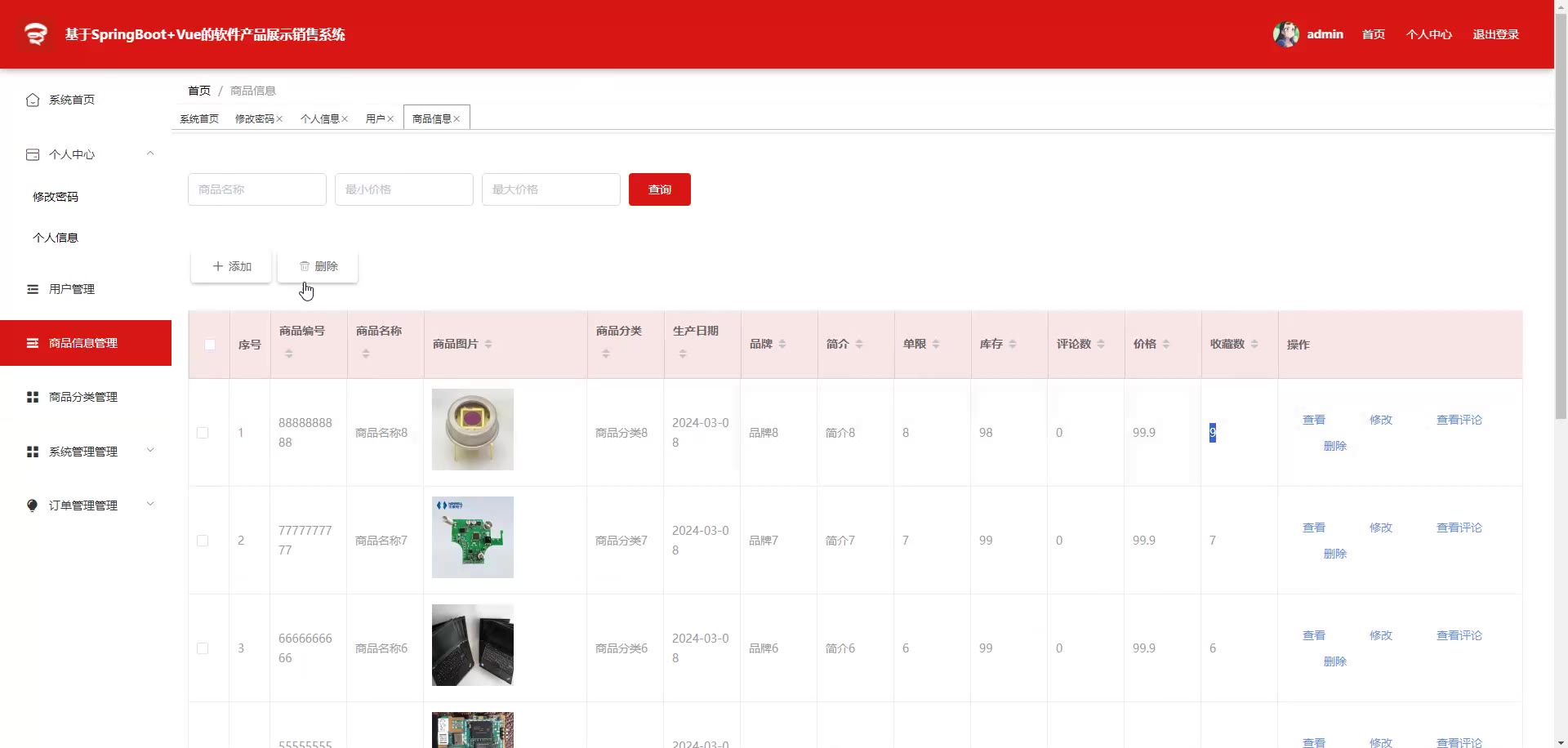This screenshot has width=1568, height=748.
Task: Click the 商品名称 search field
Action: pyautogui.click(x=257, y=189)
